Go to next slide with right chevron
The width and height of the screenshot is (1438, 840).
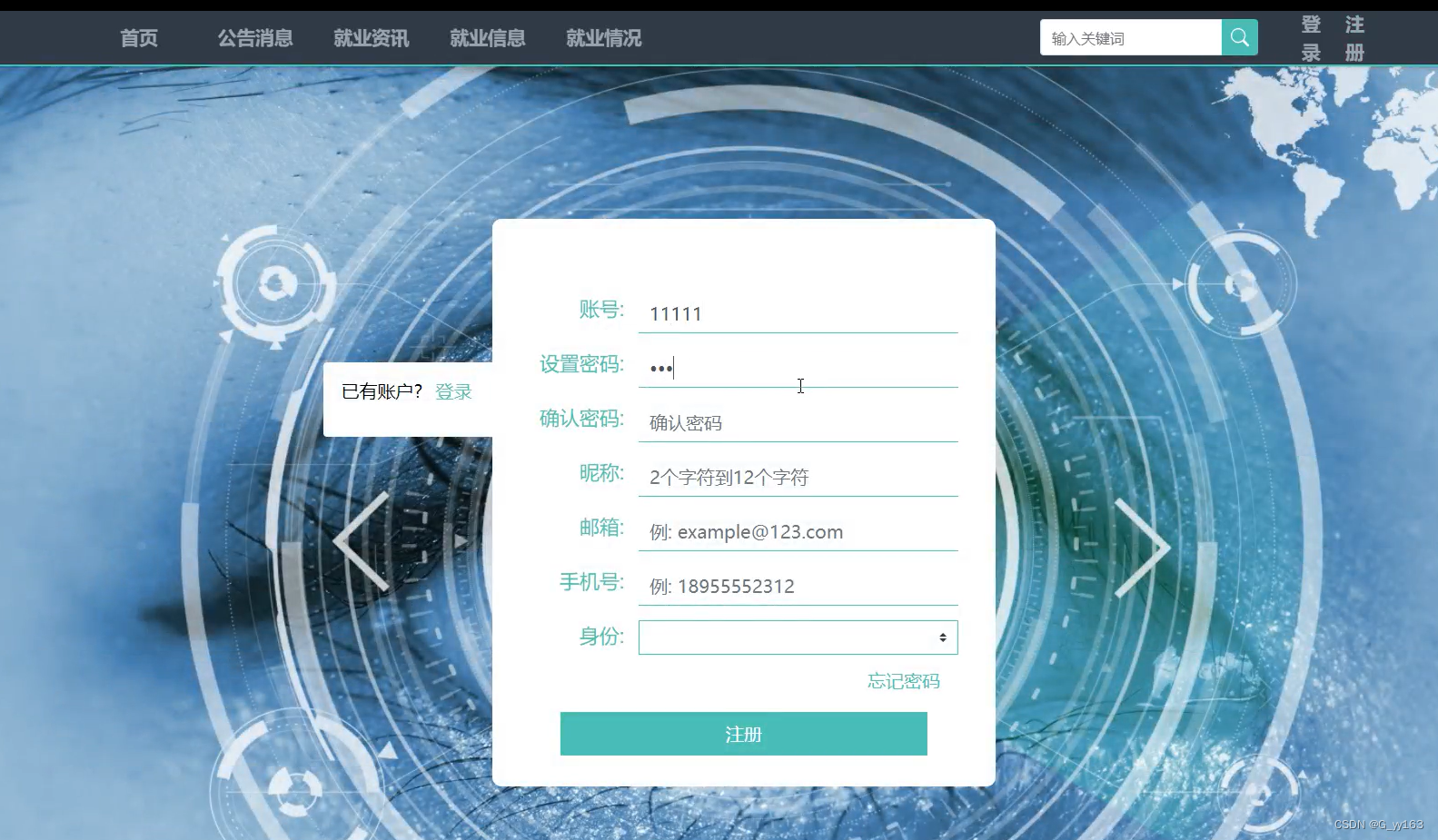point(1142,547)
